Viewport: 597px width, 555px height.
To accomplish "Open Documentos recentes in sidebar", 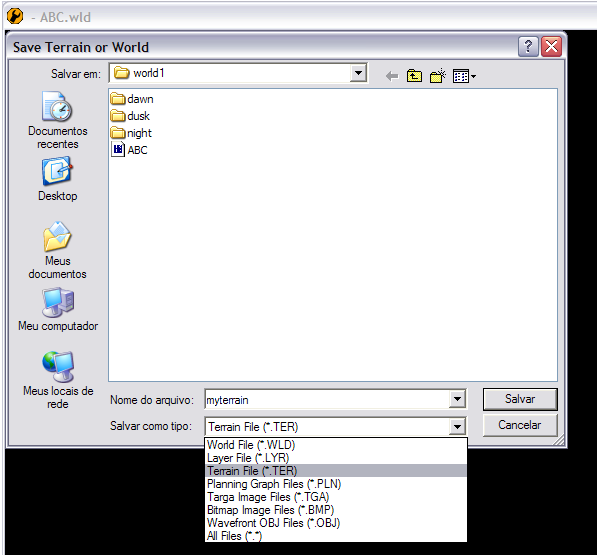I will 58,120.
